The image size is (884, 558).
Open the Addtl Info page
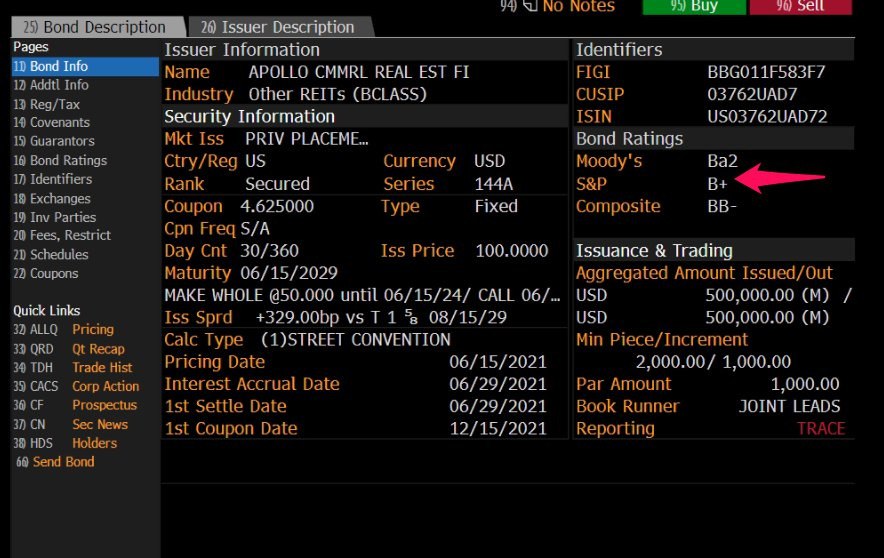51,85
